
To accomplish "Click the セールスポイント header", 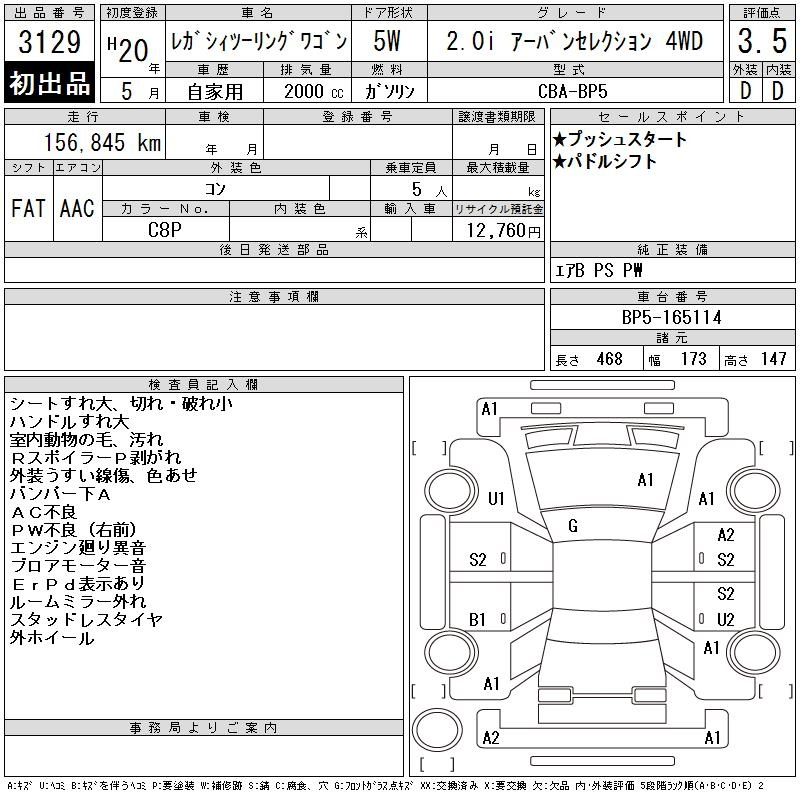I will pos(672,117).
